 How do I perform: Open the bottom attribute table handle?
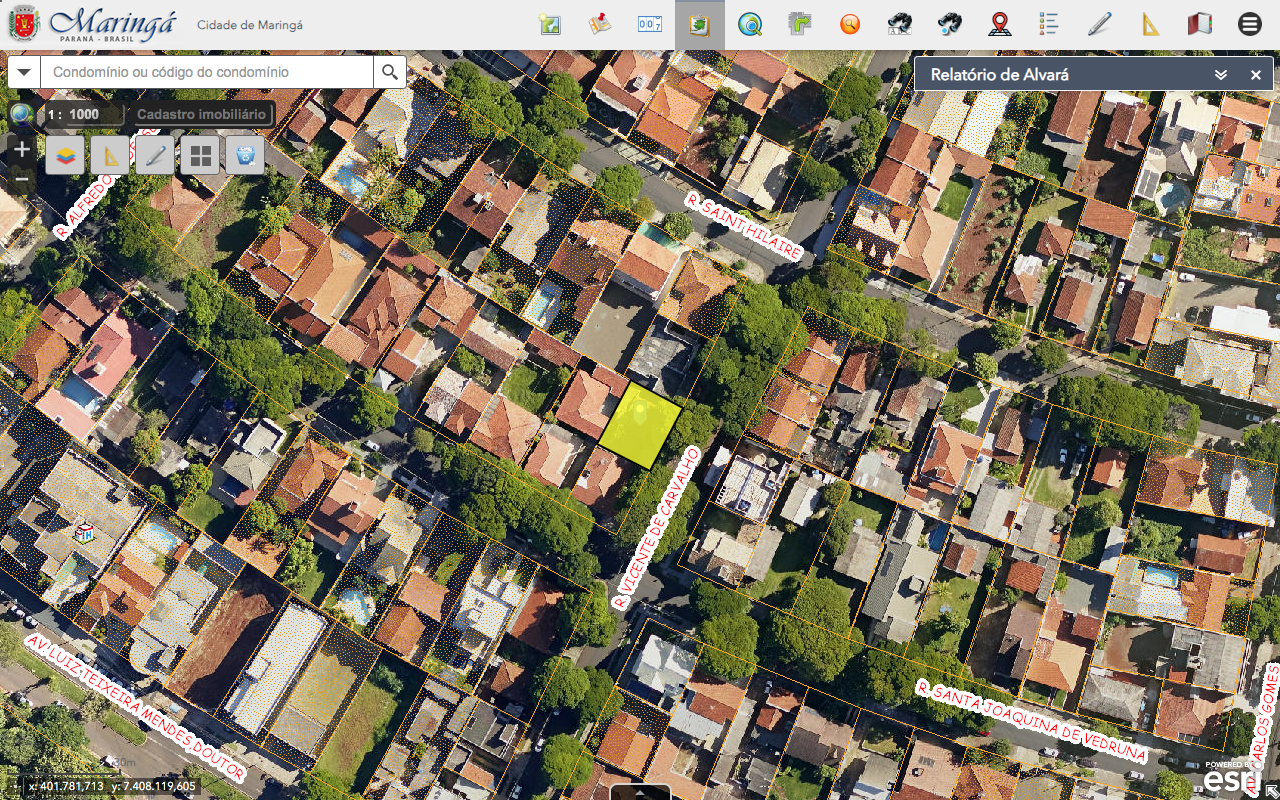pos(640,792)
